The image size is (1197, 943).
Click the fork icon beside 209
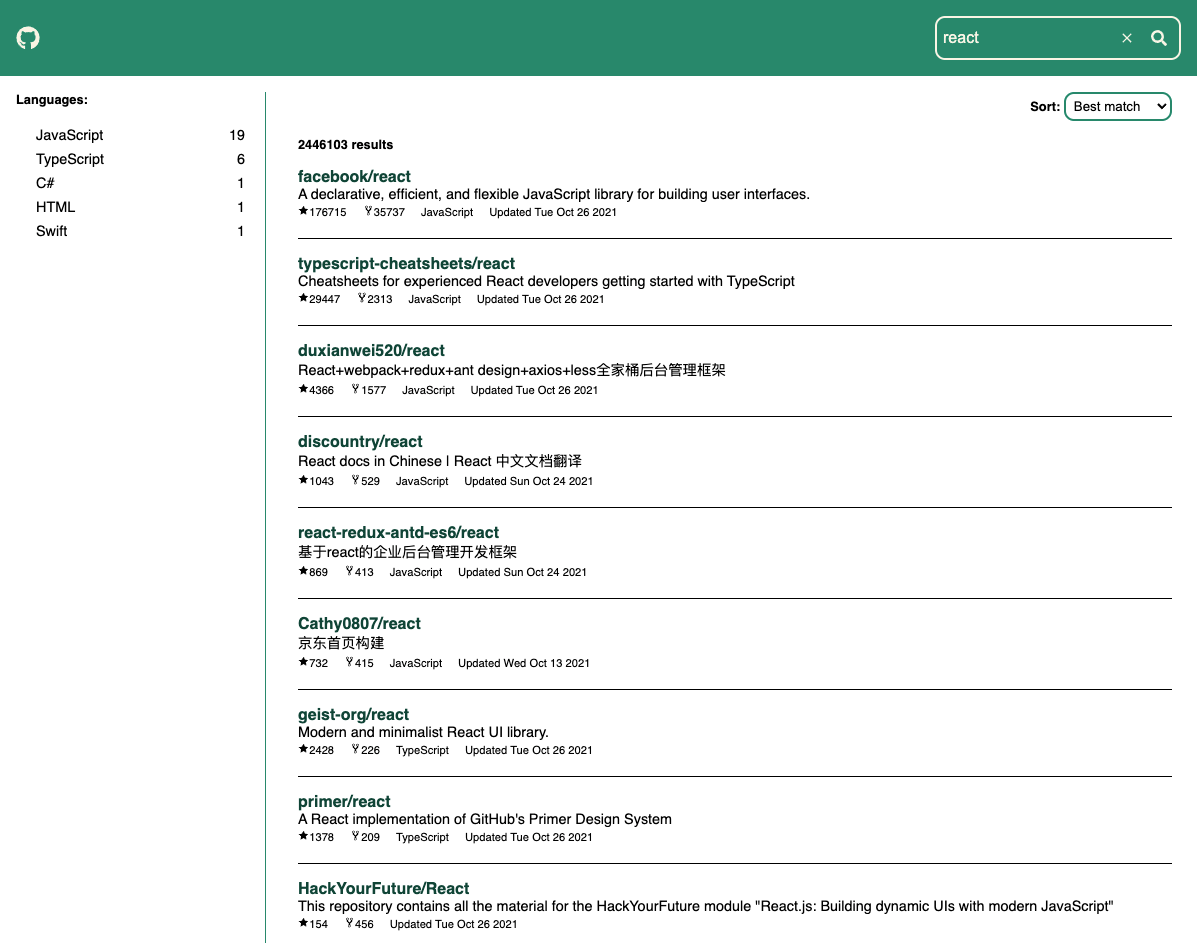tap(356, 835)
